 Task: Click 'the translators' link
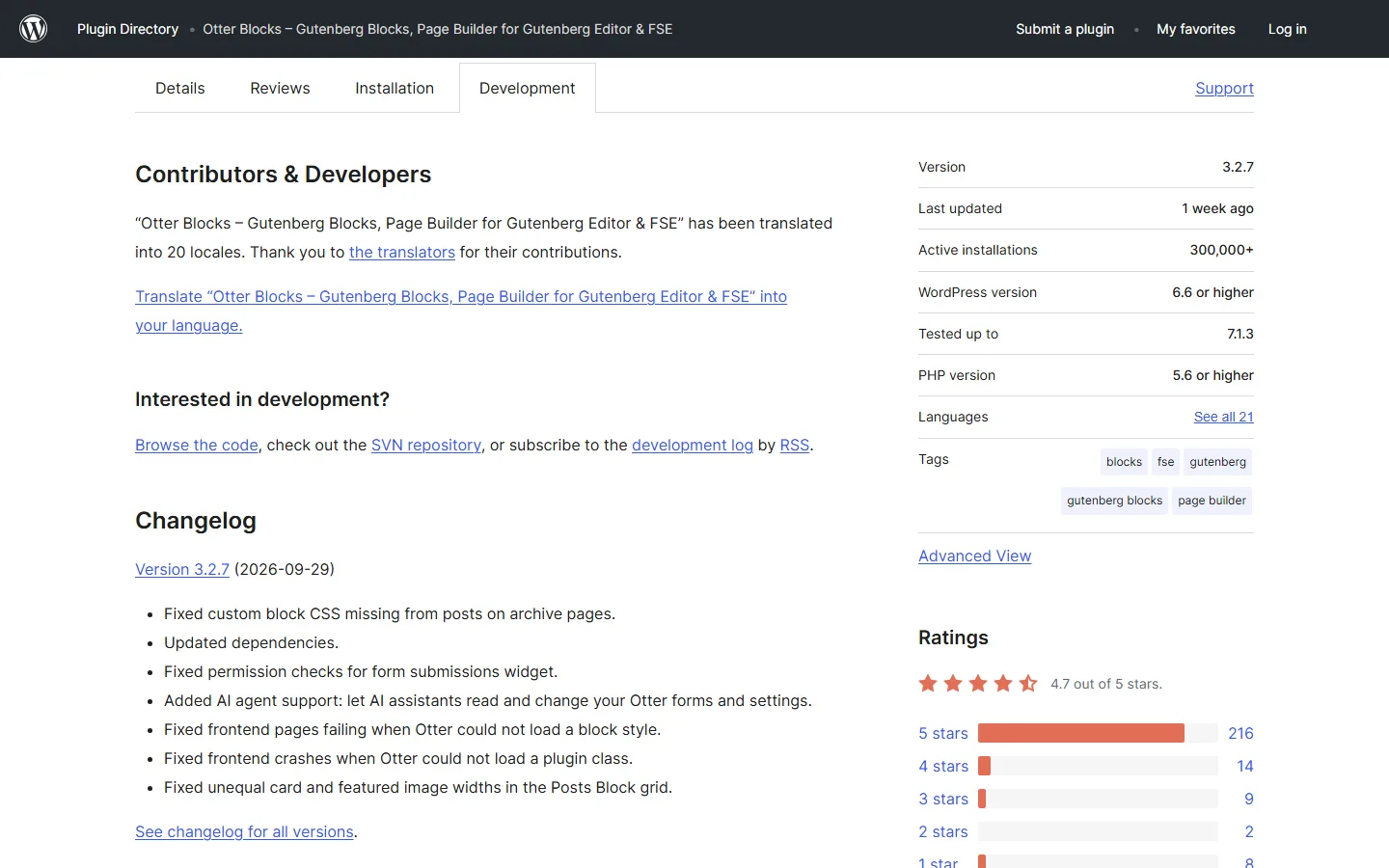click(x=402, y=252)
